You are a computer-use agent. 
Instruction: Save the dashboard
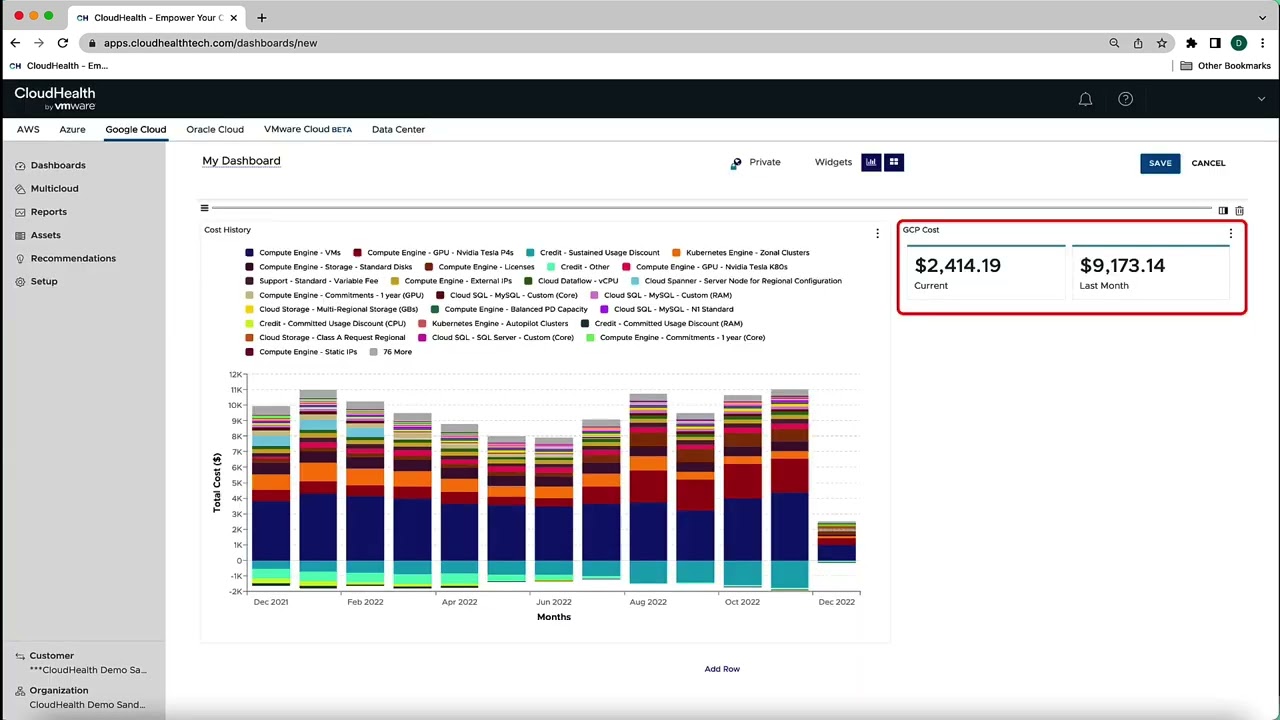[x=1160, y=163]
